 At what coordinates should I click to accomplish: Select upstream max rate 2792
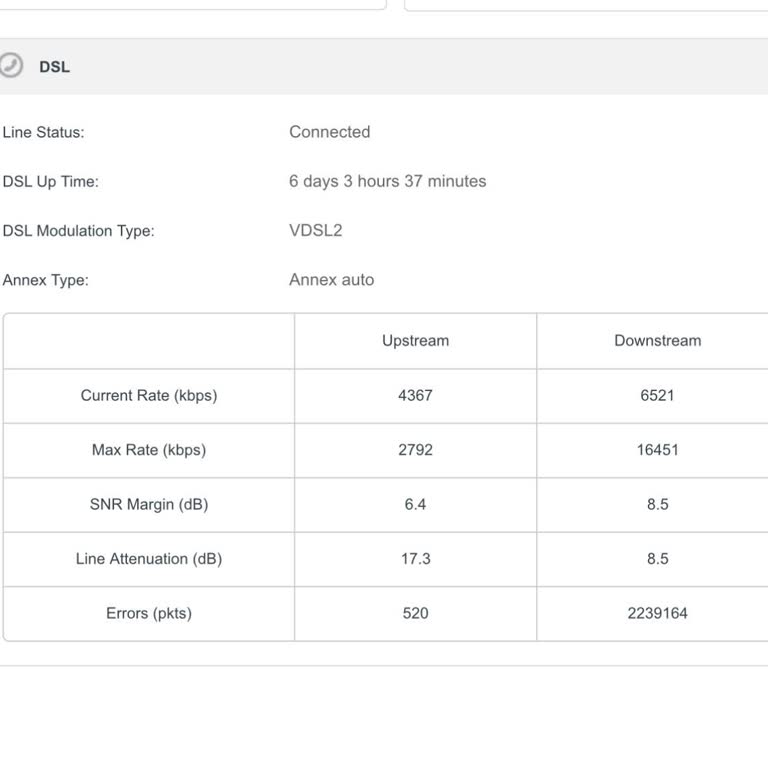click(x=415, y=450)
